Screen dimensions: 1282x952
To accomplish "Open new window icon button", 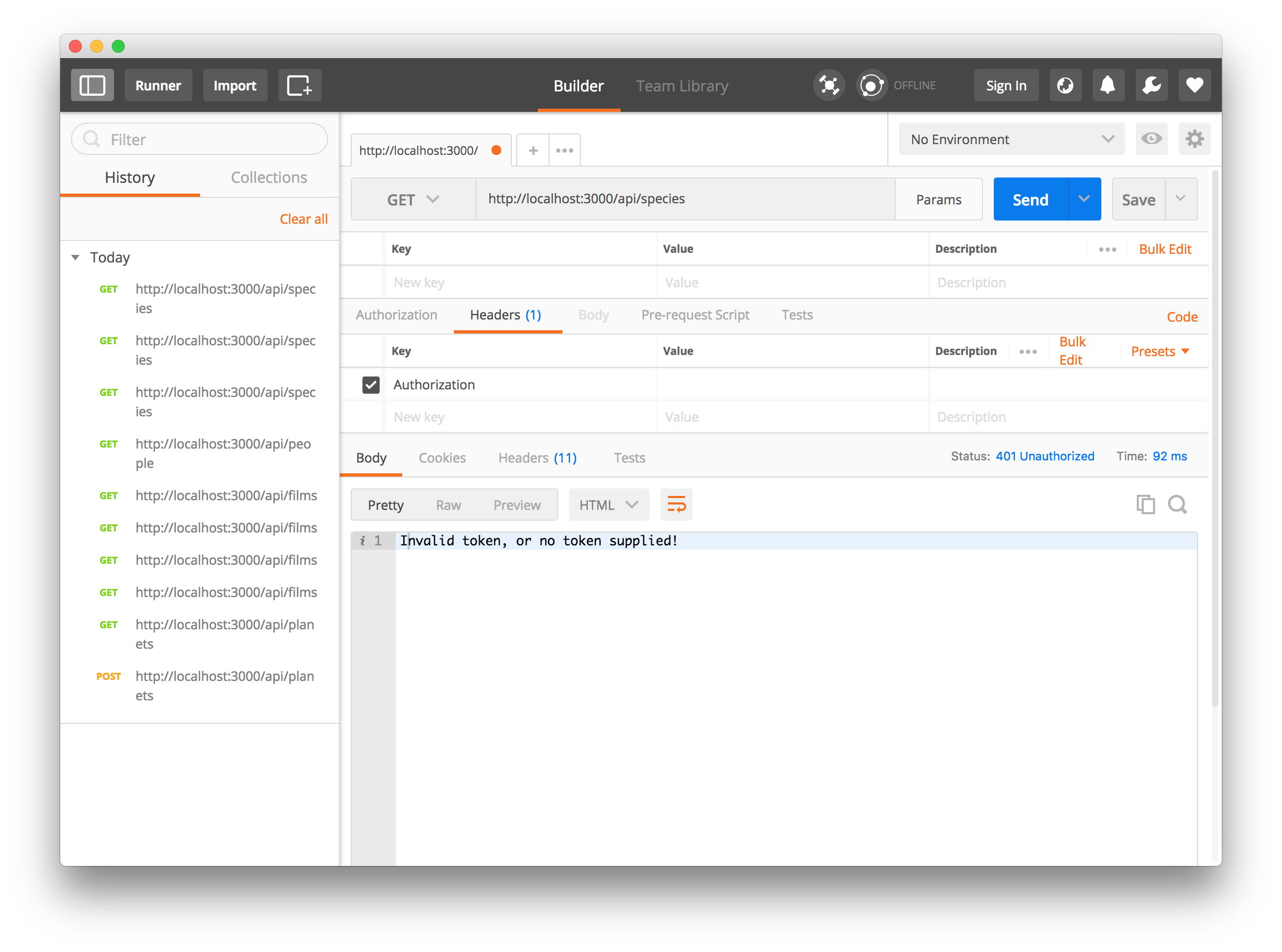I will point(300,86).
